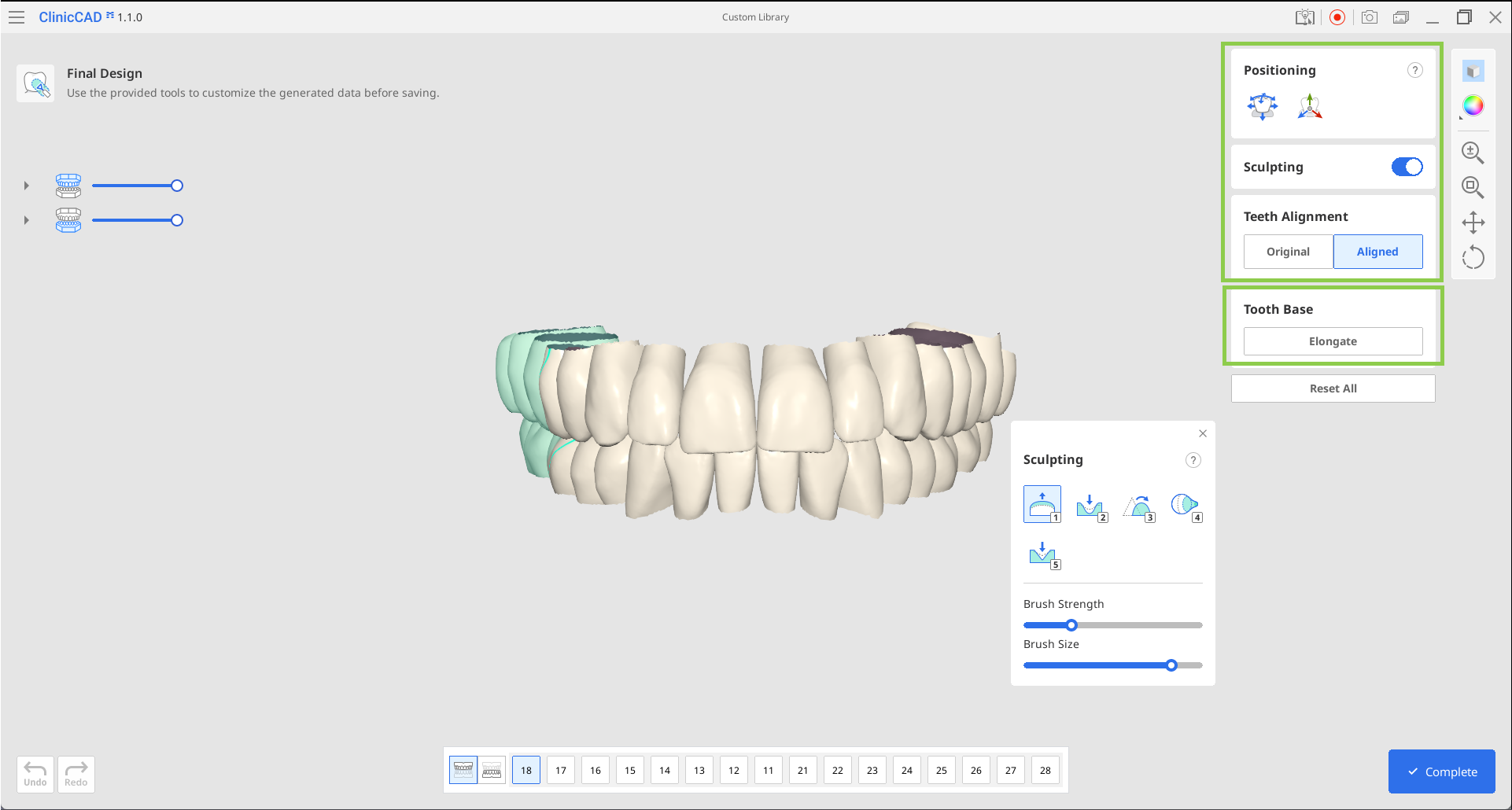Select tooth 25

coord(942,770)
